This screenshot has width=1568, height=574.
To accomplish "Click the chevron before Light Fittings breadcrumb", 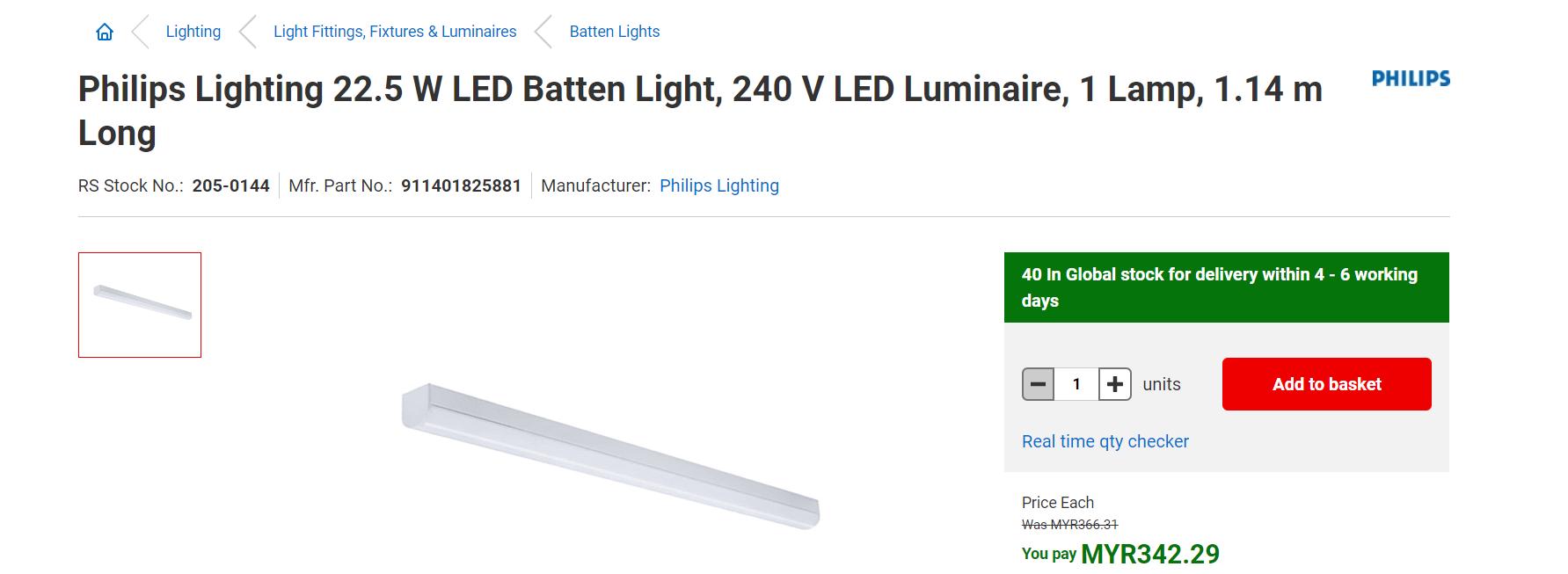I will point(247,33).
